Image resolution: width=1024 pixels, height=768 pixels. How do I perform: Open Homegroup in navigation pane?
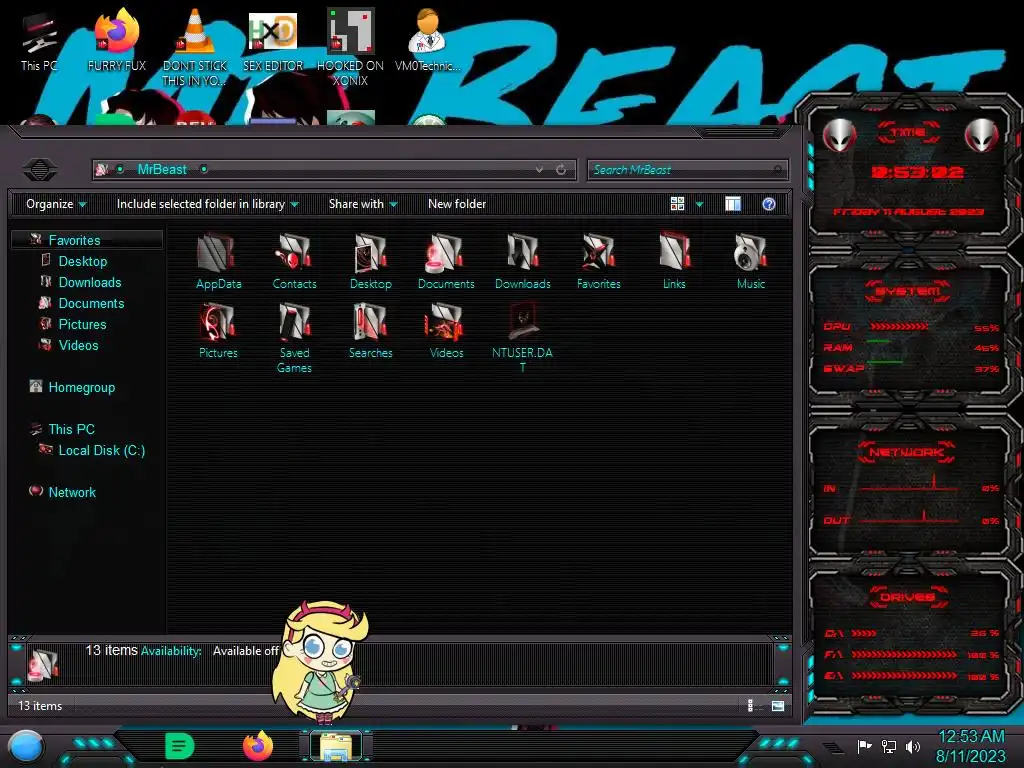[x=81, y=387]
